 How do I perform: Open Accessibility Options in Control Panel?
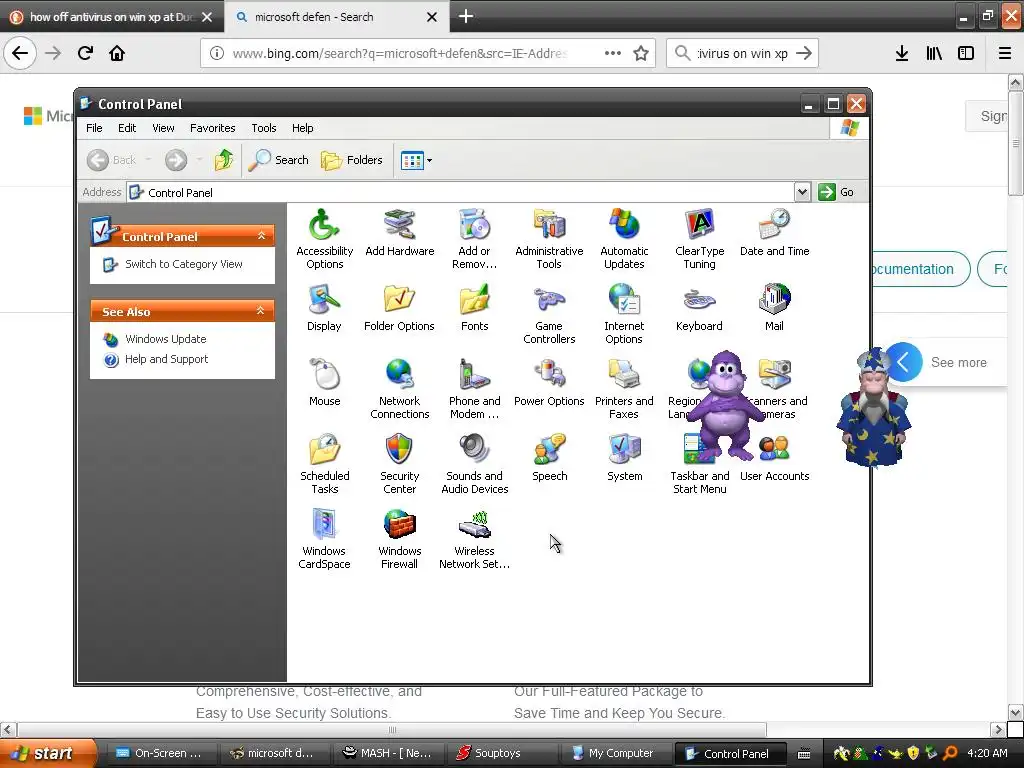tap(325, 239)
